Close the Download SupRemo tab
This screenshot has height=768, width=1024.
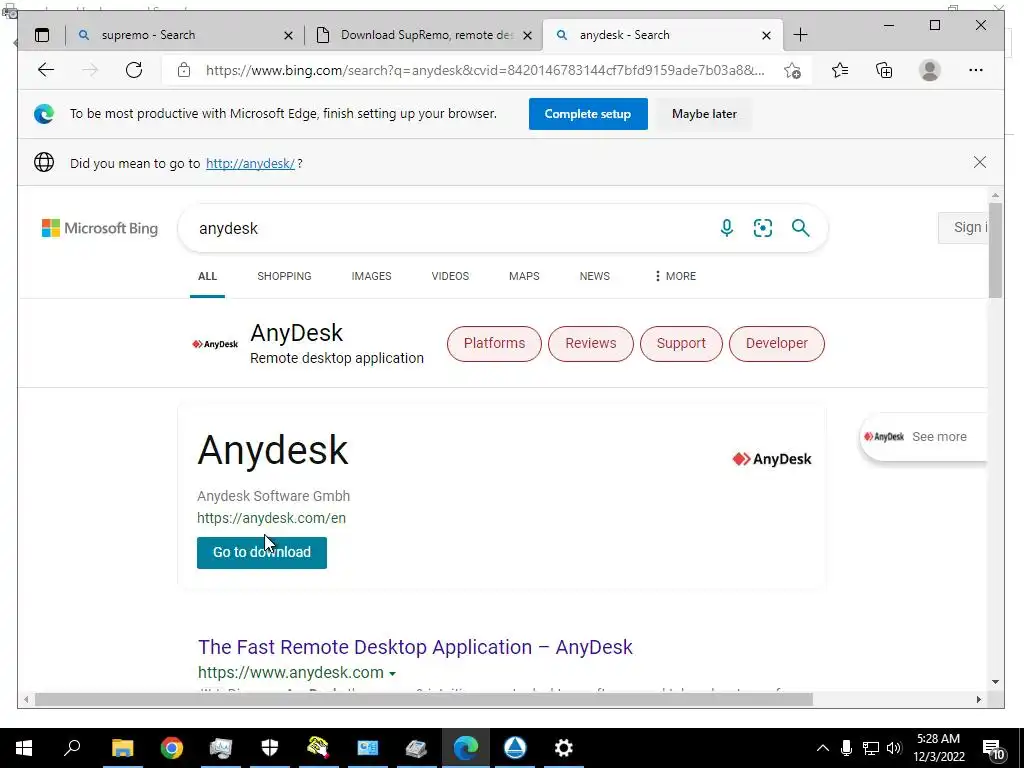point(528,35)
